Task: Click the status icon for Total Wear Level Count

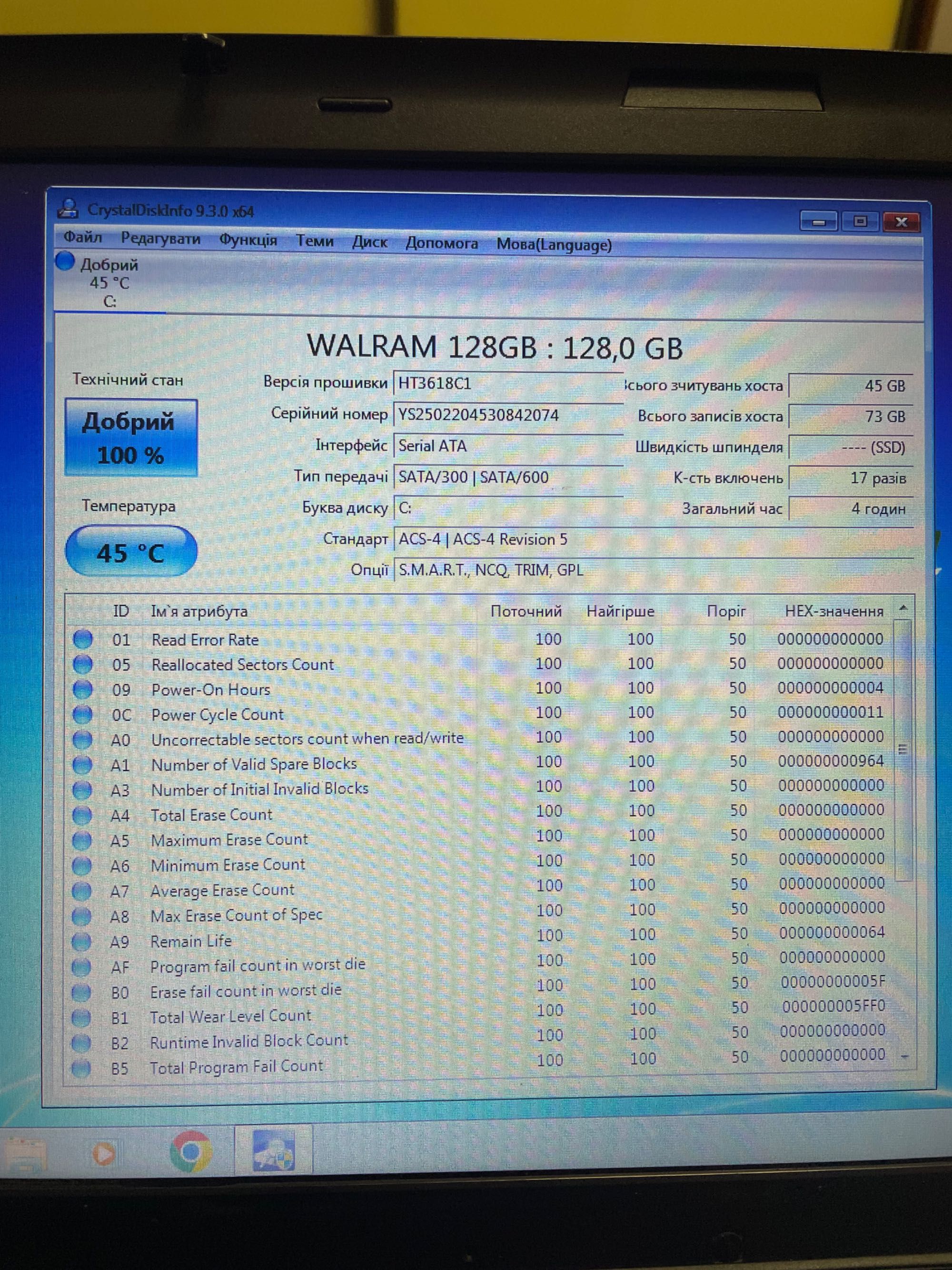Action: (x=81, y=1017)
